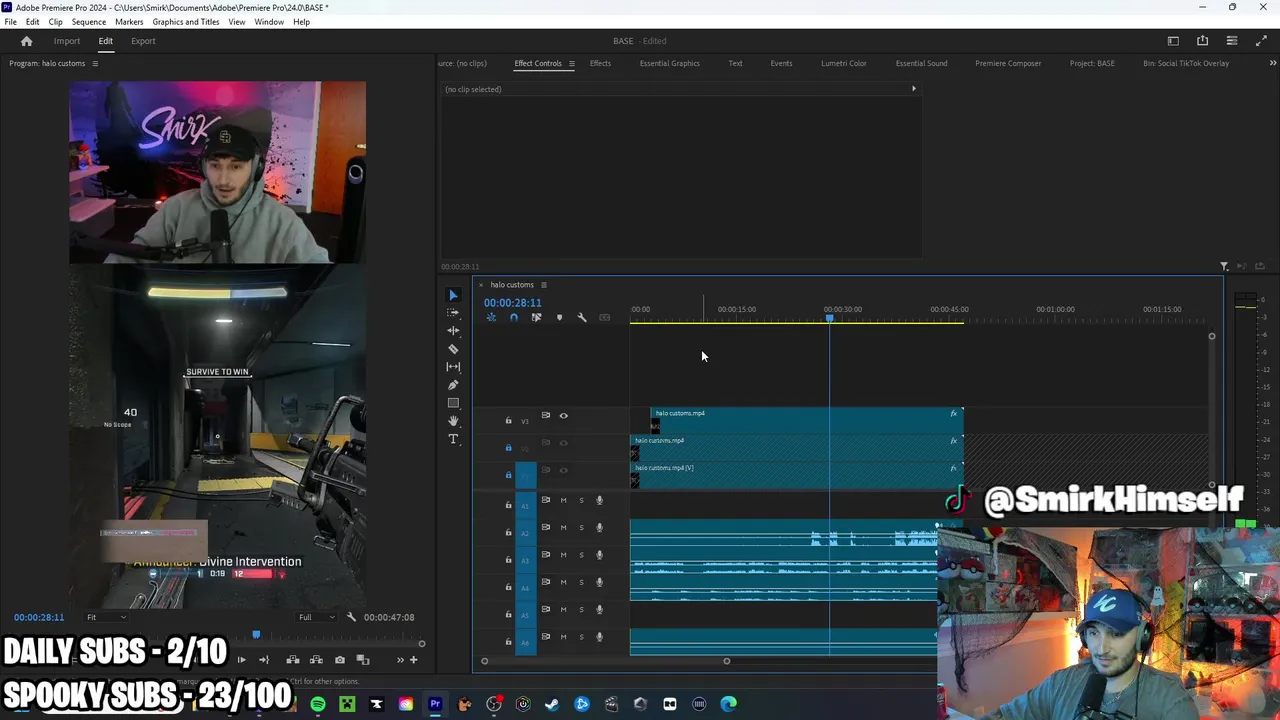The height and width of the screenshot is (720, 1280).
Task: Click the timeline playhead at 00:00:30:00
Action: pyautogui.click(x=829, y=318)
